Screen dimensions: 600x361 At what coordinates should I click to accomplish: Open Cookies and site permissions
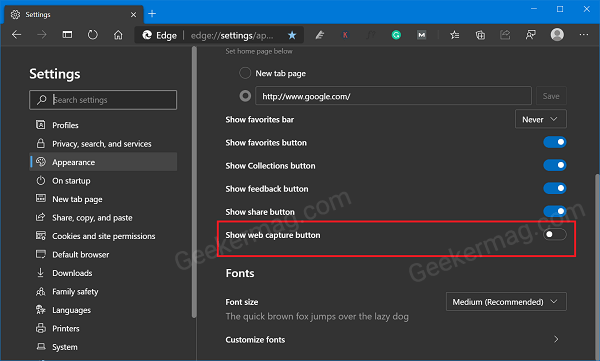103,236
